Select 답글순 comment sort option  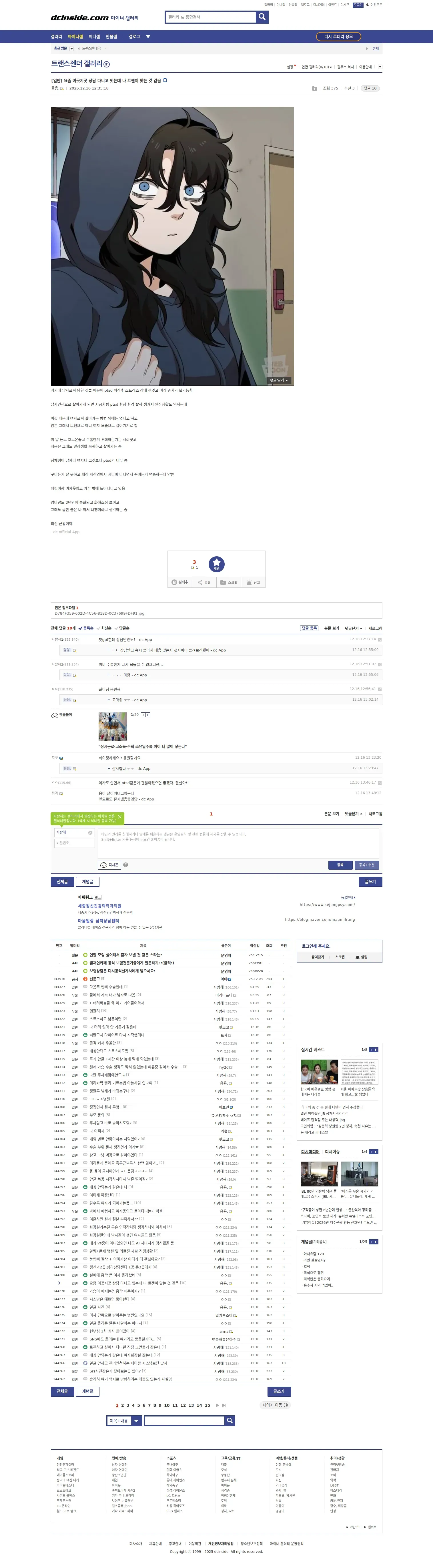pos(122,628)
